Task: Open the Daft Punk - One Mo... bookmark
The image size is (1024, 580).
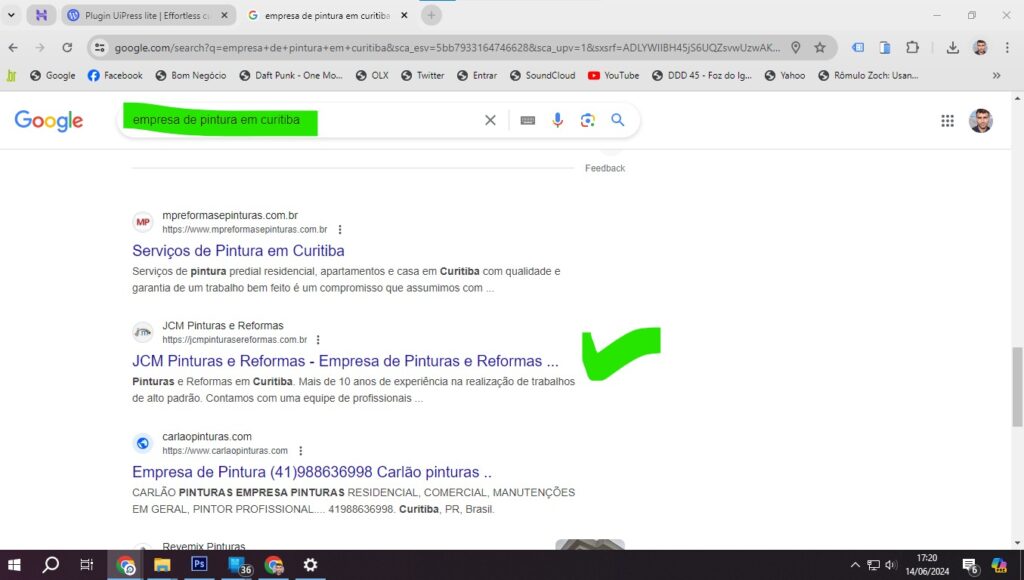Action: point(291,76)
